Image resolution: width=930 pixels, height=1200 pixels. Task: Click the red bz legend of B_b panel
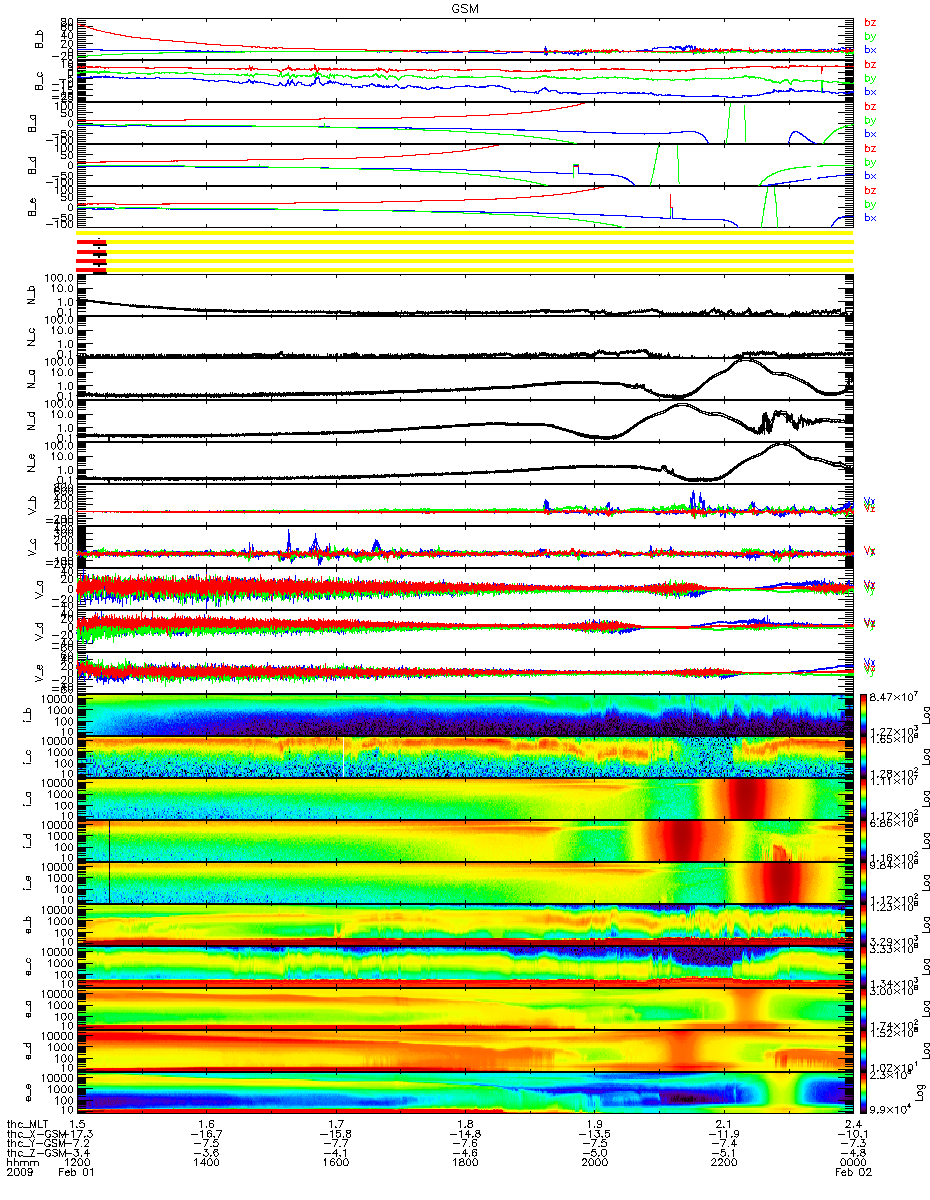pos(870,22)
